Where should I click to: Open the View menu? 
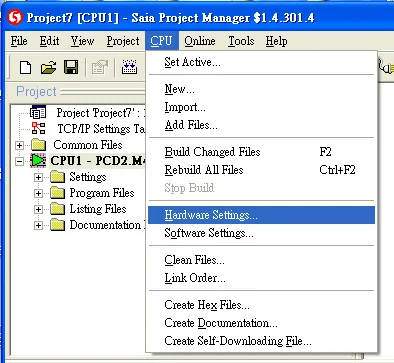click(x=82, y=41)
